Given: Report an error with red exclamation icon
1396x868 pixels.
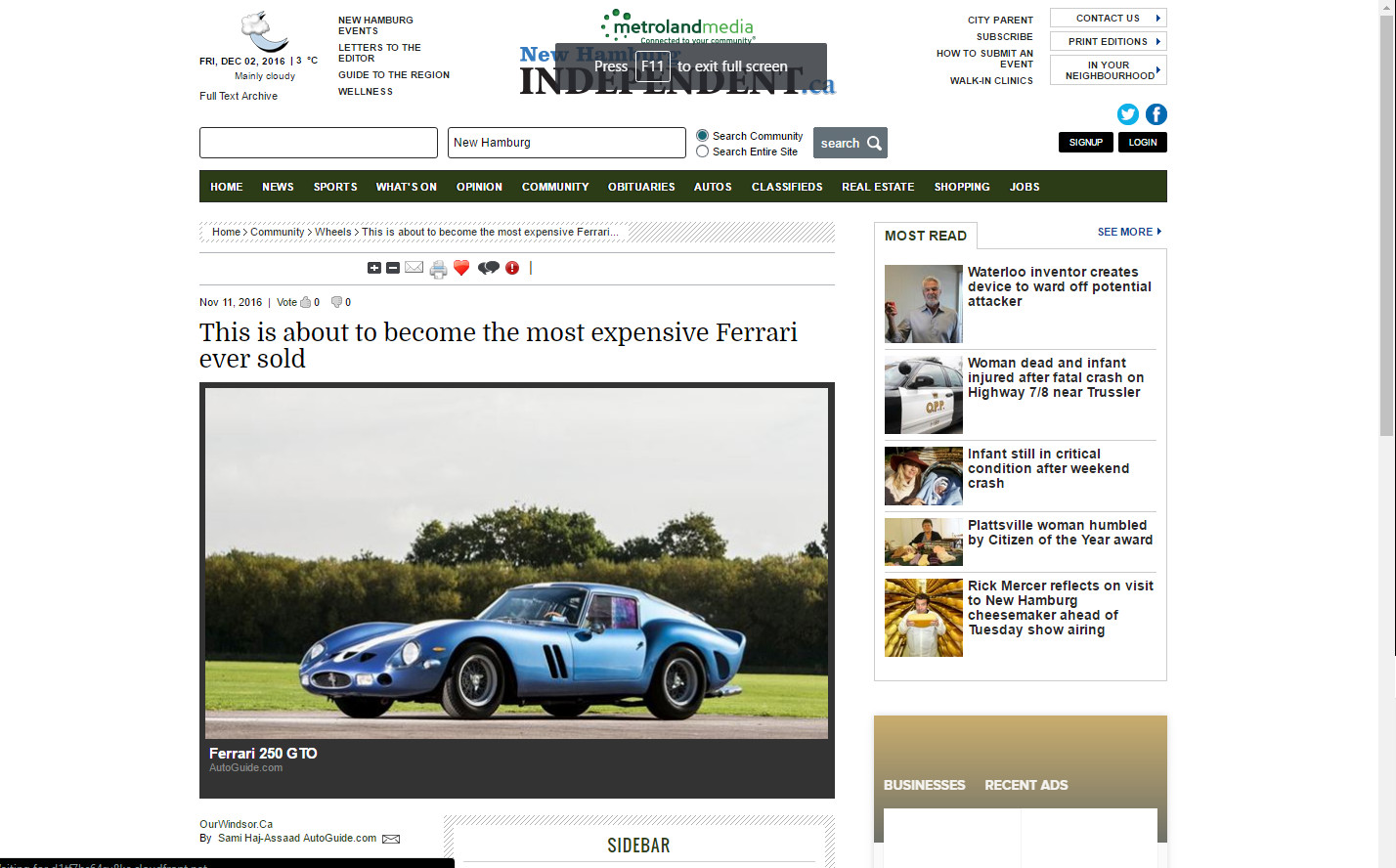Looking at the screenshot, I should [512, 268].
